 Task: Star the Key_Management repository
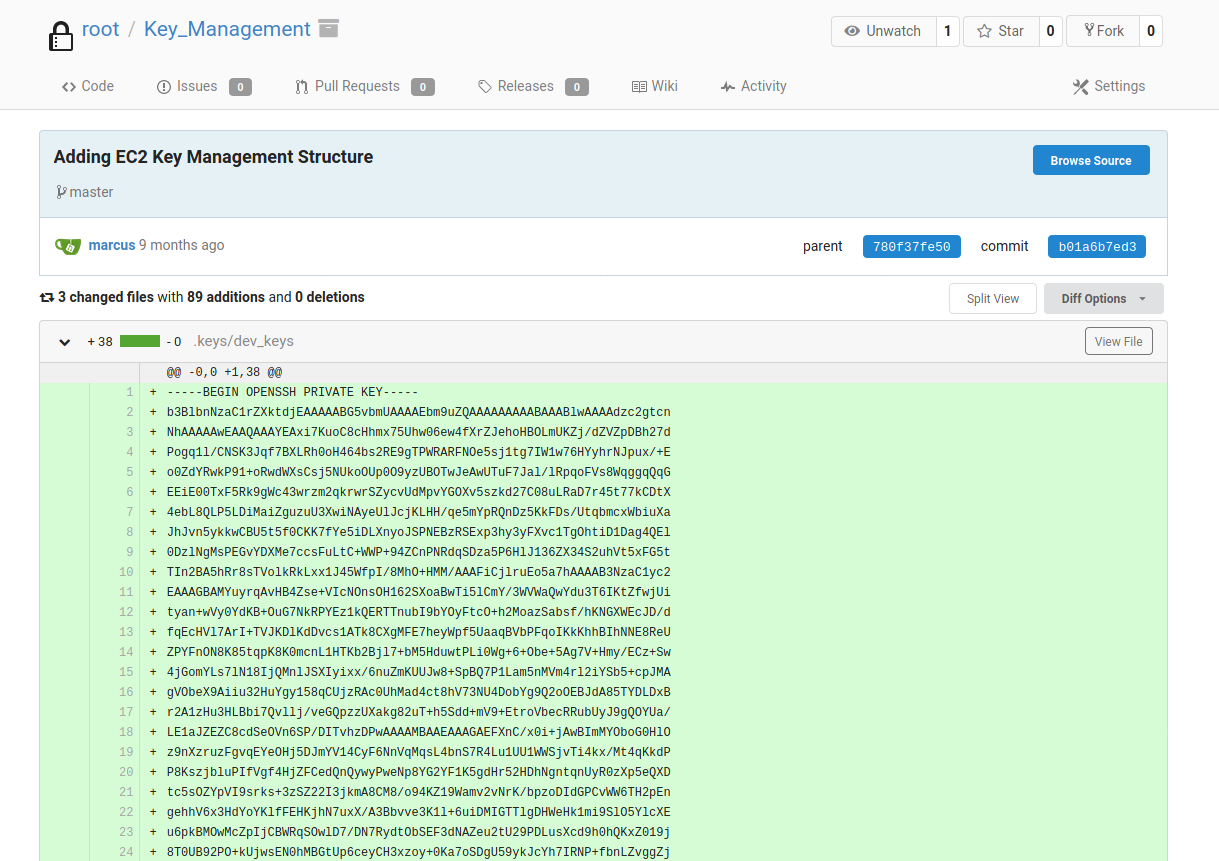pyautogui.click(x=1001, y=31)
